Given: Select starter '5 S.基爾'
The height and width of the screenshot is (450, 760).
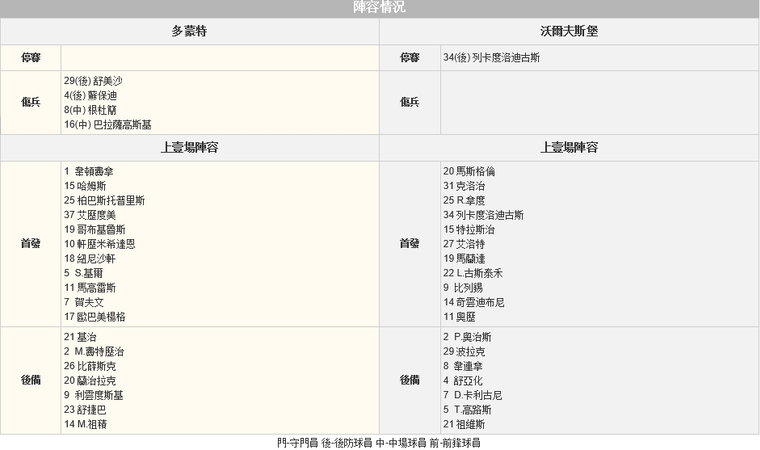Looking at the screenshot, I should (x=83, y=273).
